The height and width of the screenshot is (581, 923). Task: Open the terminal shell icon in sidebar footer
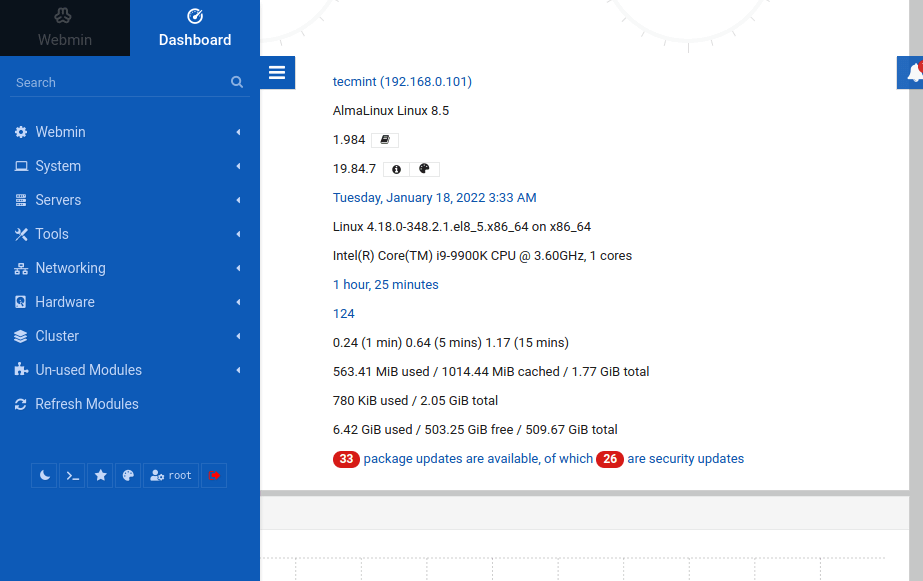click(71, 475)
